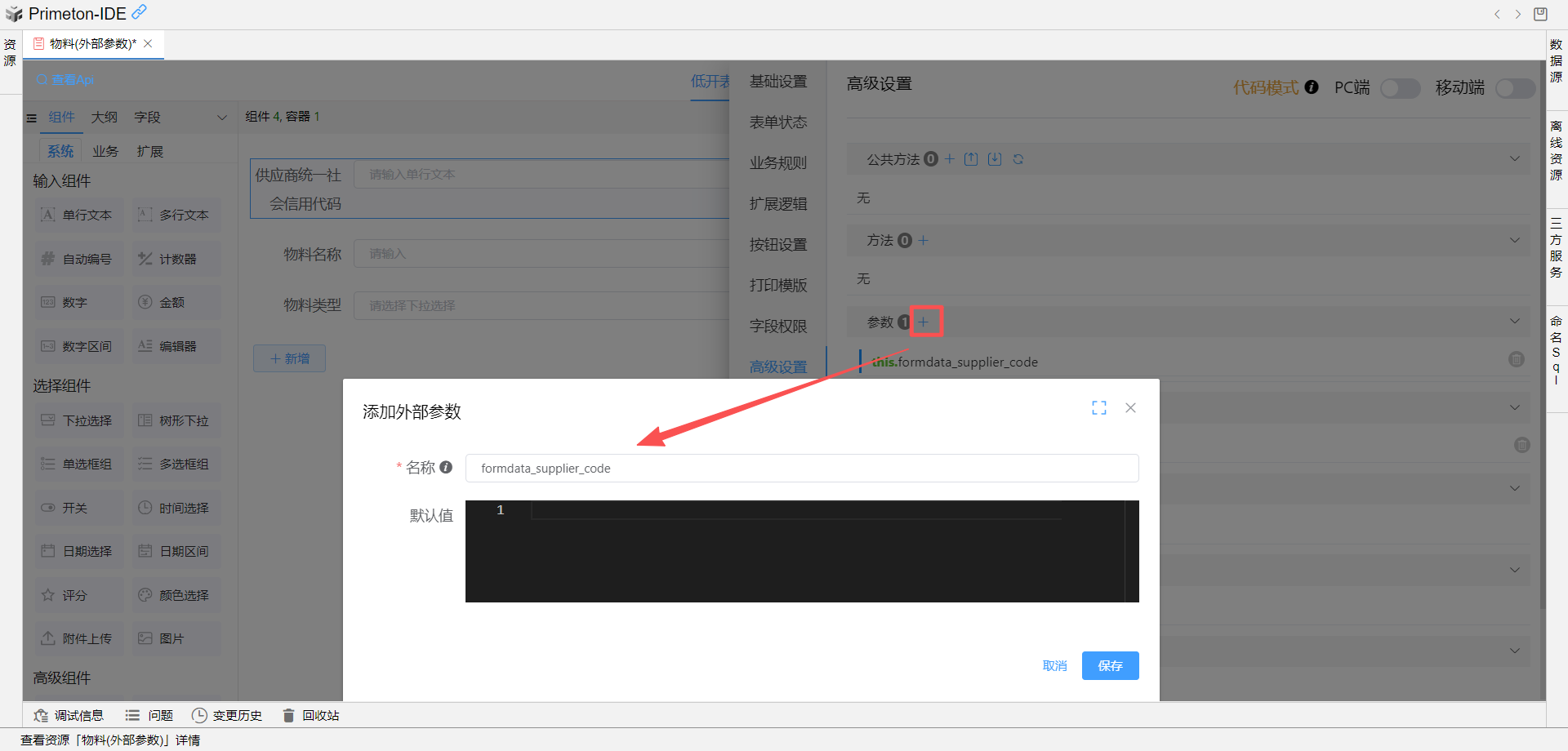Screen dimensions: 1568x751
Task: Click 取消 to cancel the dialog
Action: point(1054,665)
